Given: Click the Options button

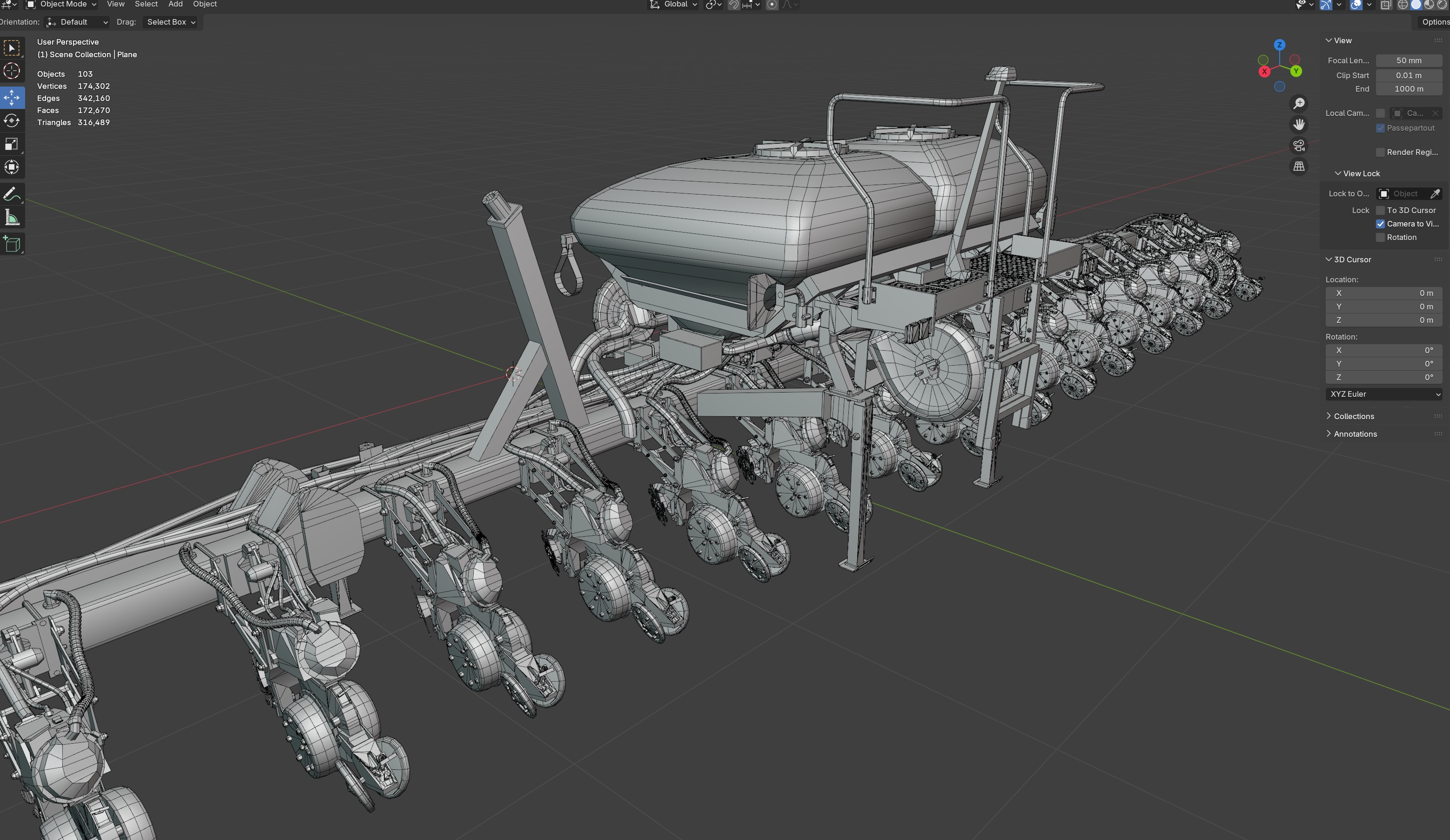Looking at the screenshot, I should pos(1434,22).
